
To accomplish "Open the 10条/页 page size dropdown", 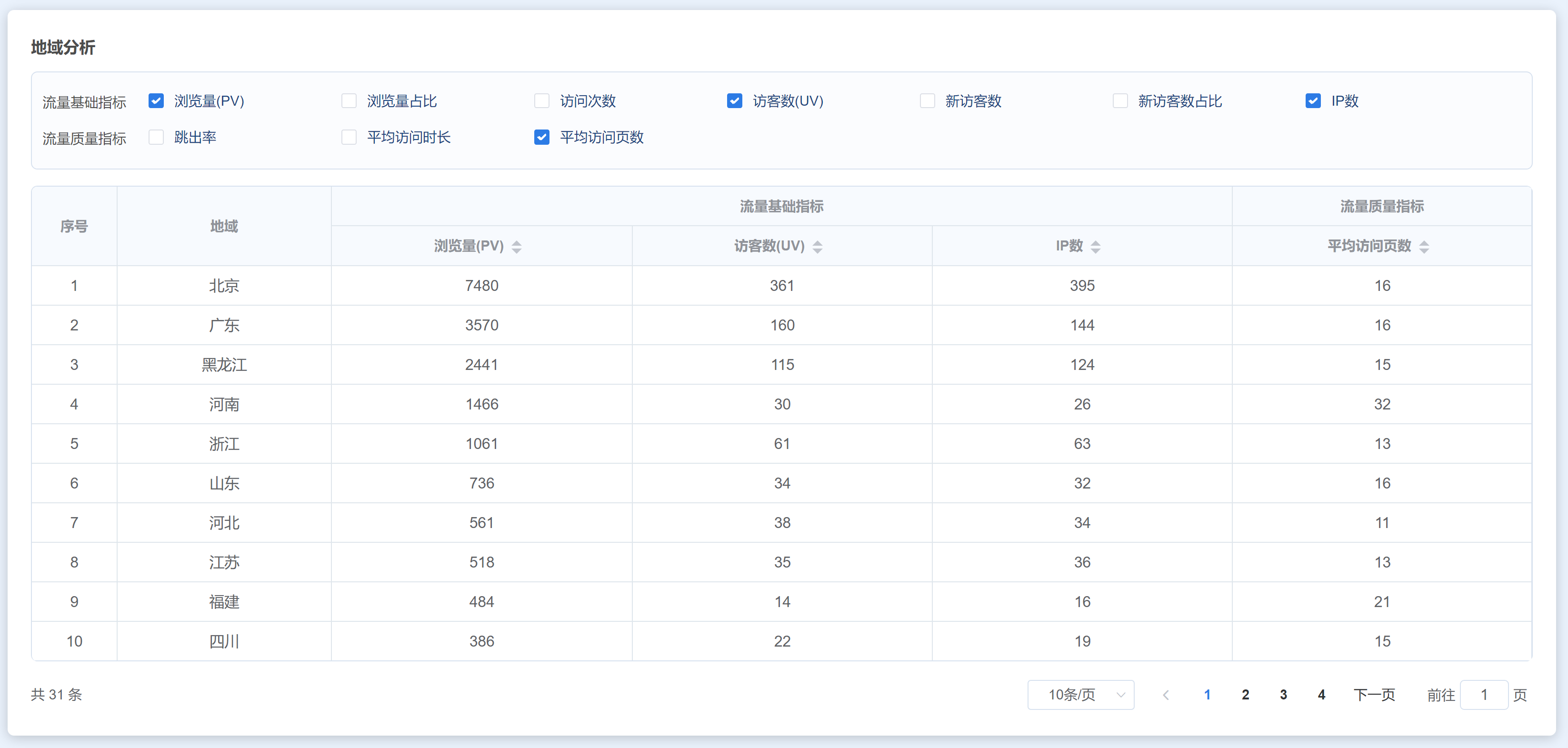I will tap(1080, 695).
